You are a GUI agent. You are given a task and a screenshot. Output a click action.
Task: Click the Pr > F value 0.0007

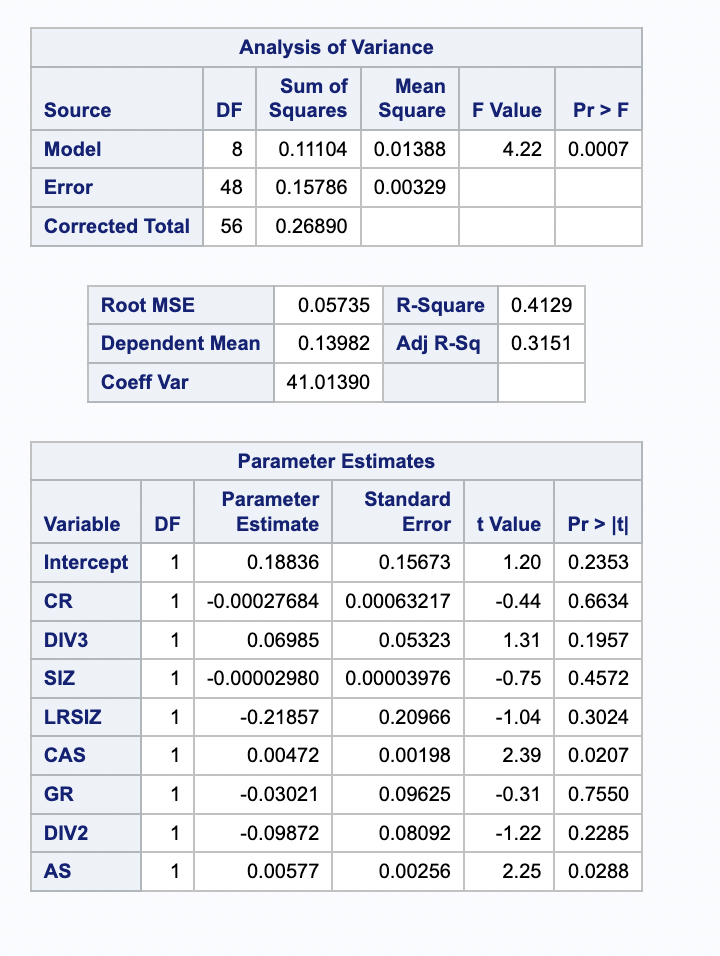[x=598, y=149]
